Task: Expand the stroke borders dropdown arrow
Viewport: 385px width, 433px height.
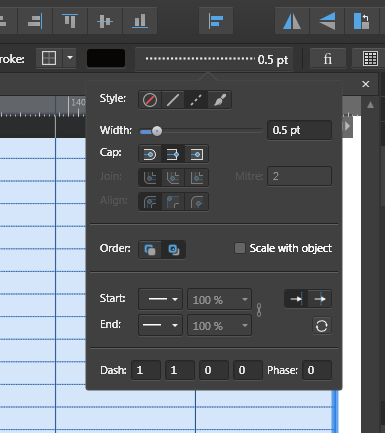Action: click(x=70, y=58)
